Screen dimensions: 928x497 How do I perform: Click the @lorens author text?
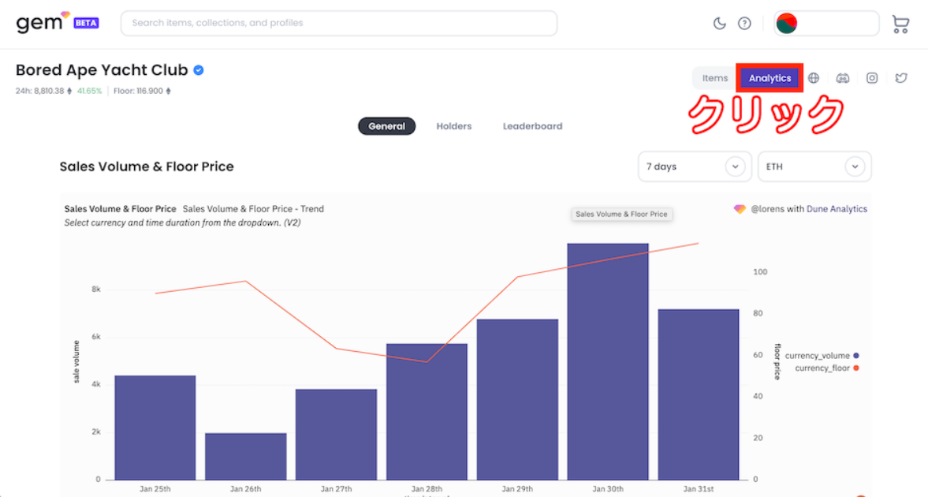[768, 209]
